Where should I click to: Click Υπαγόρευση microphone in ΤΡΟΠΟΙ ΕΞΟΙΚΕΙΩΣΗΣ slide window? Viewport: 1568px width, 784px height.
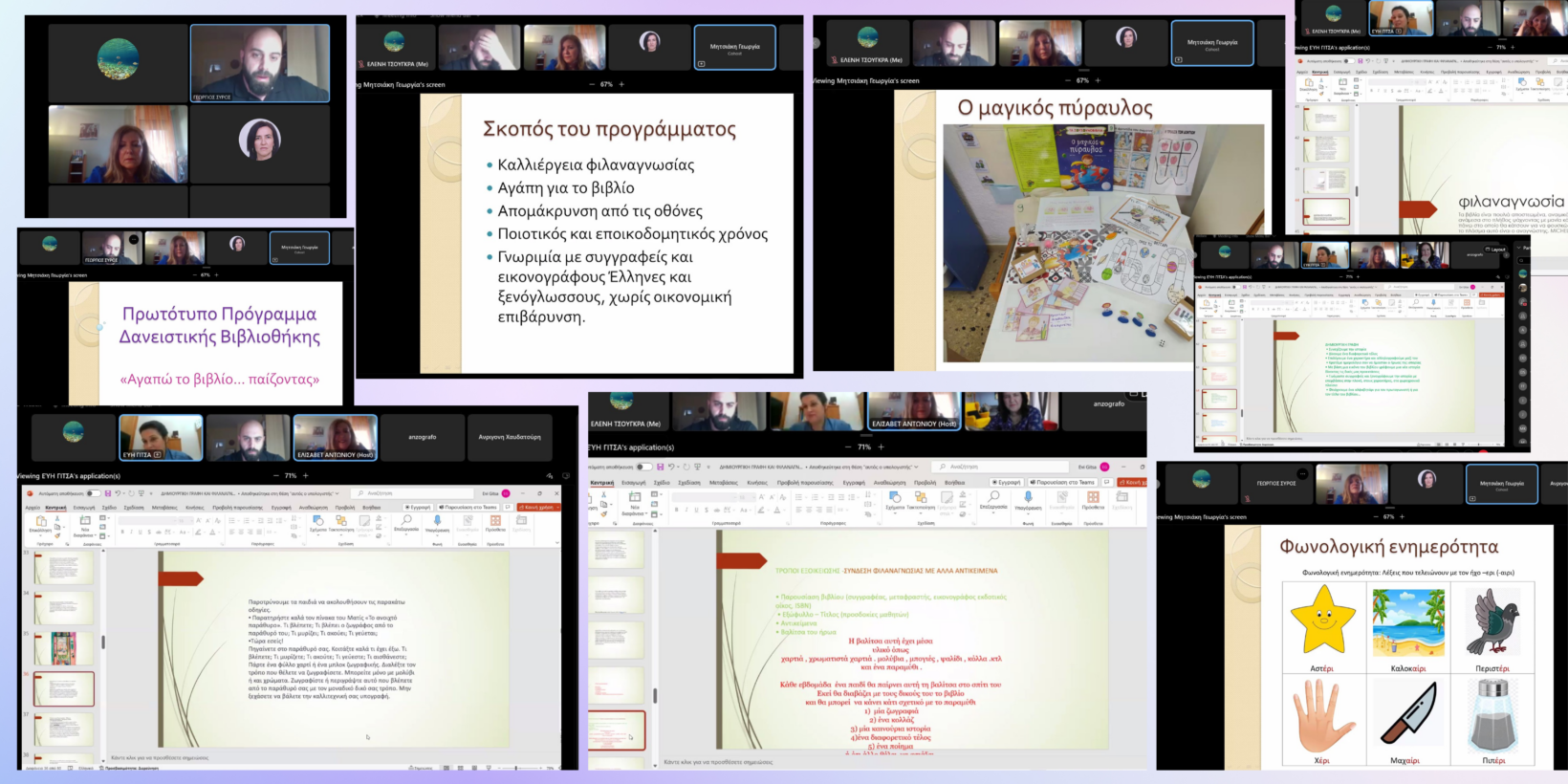(x=1028, y=498)
